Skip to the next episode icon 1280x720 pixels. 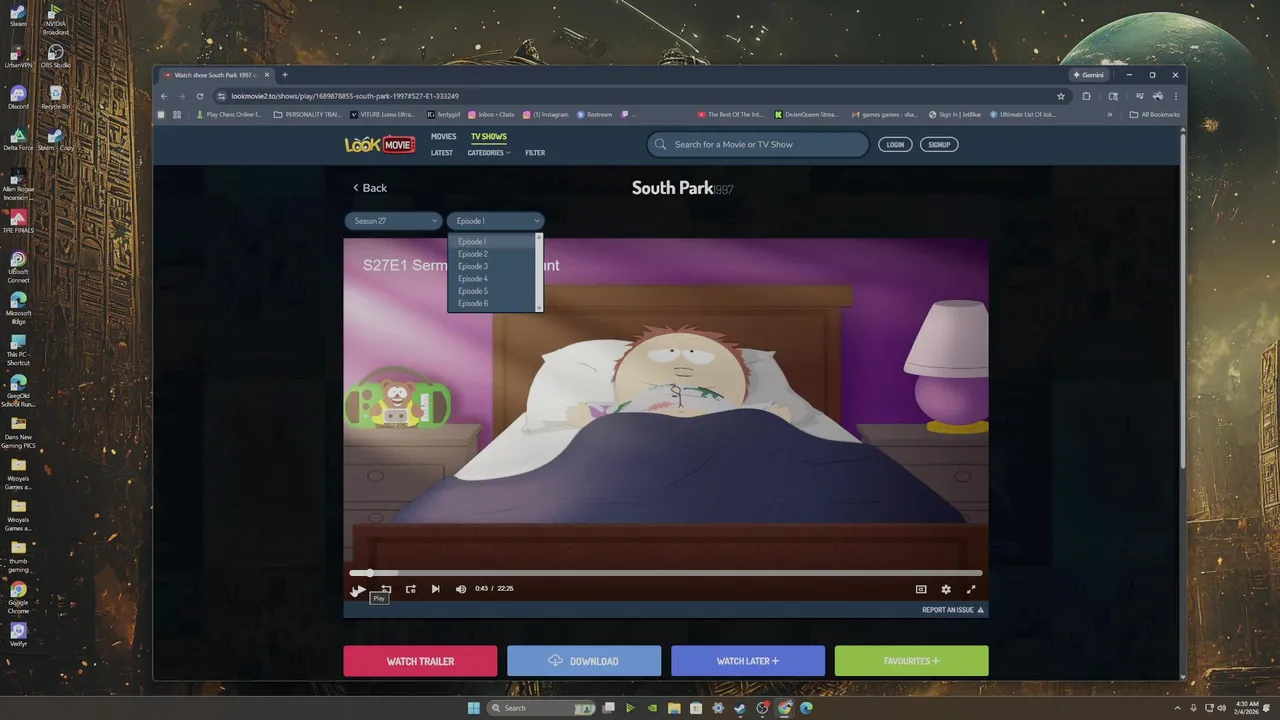point(435,589)
